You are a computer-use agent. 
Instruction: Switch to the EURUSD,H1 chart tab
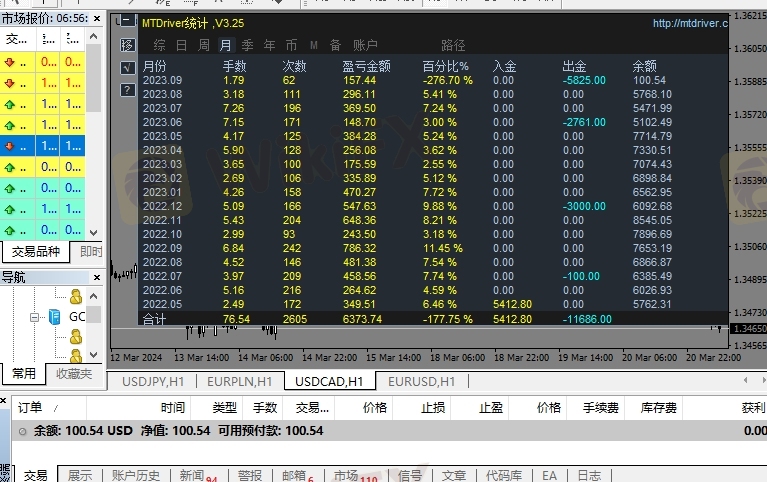coord(422,381)
